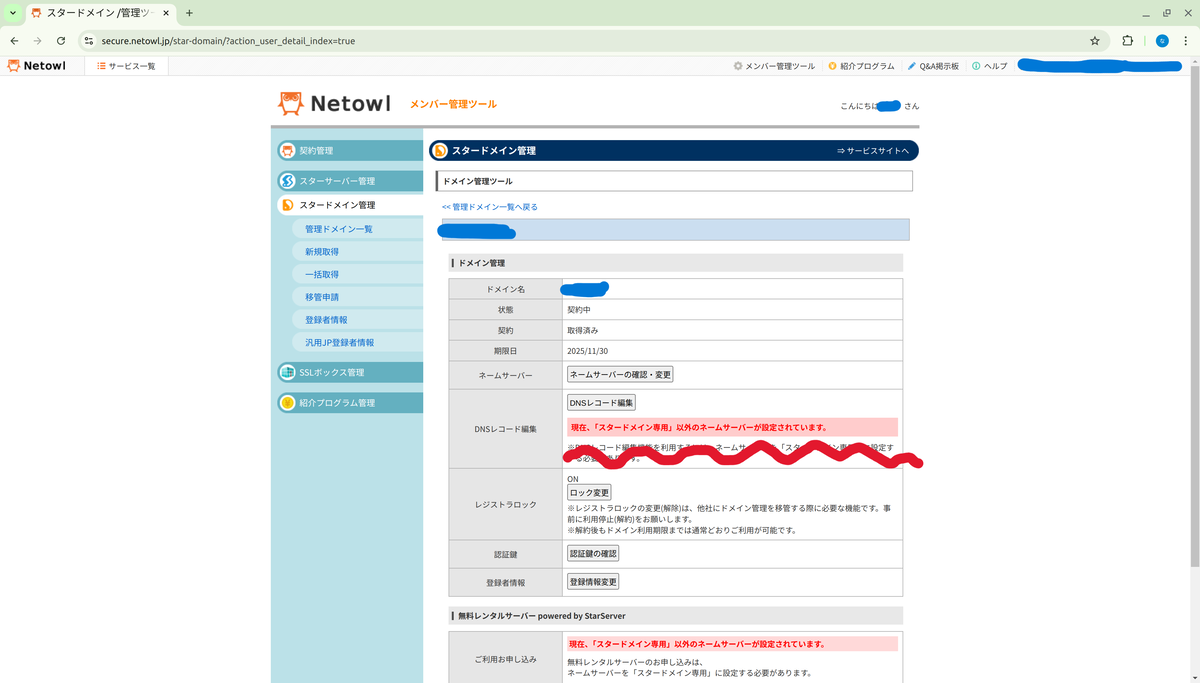Screen dimensions: 1200x683
Task: Open the browser extensions puzzle icon
Action: point(1128,41)
